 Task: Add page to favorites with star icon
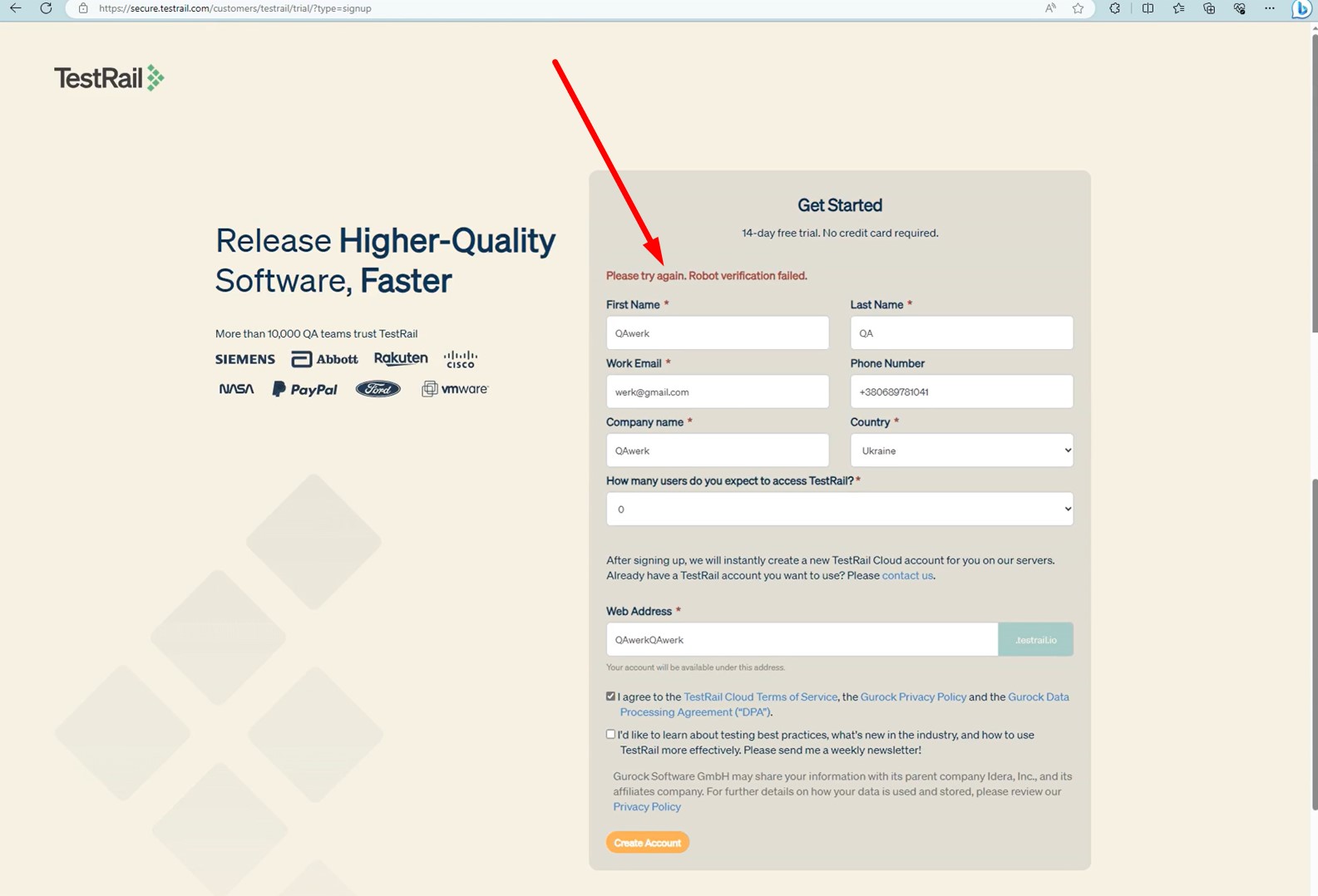click(1078, 8)
